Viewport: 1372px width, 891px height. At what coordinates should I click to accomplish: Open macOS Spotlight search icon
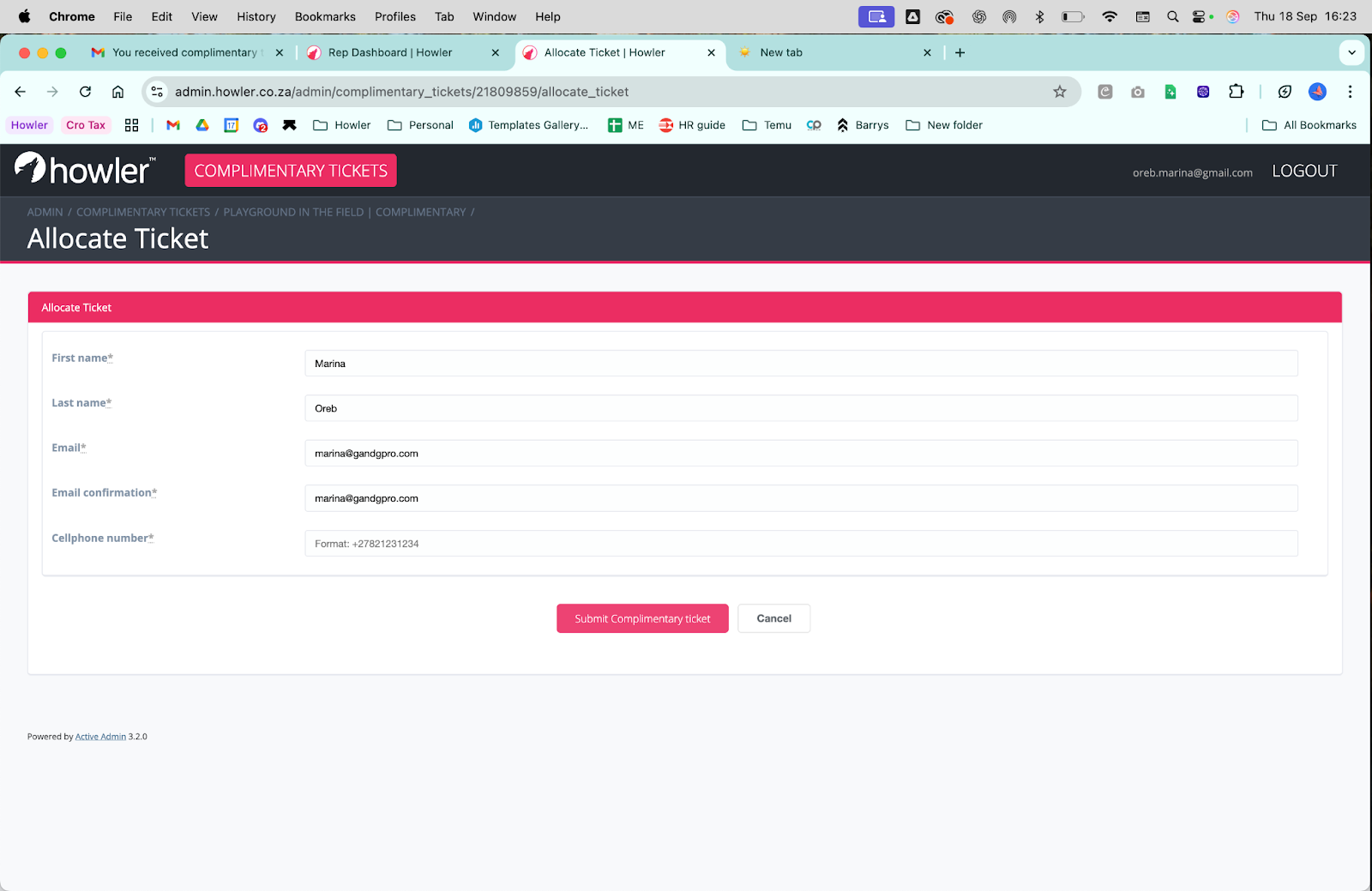point(1172,16)
